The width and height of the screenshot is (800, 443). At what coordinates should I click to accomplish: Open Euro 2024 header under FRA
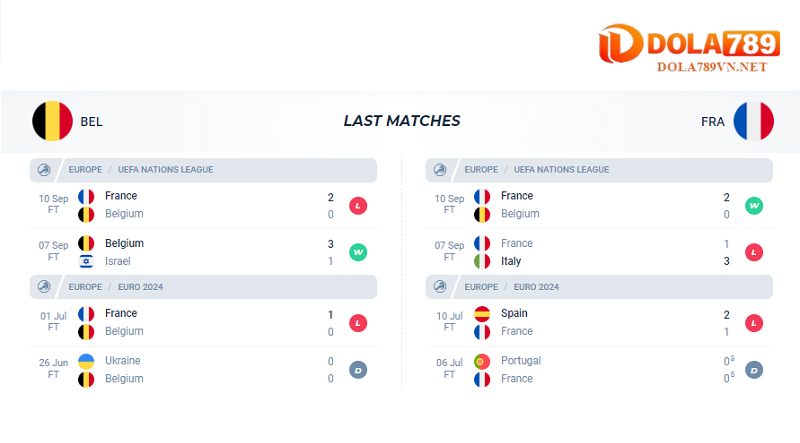tap(536, 287)
